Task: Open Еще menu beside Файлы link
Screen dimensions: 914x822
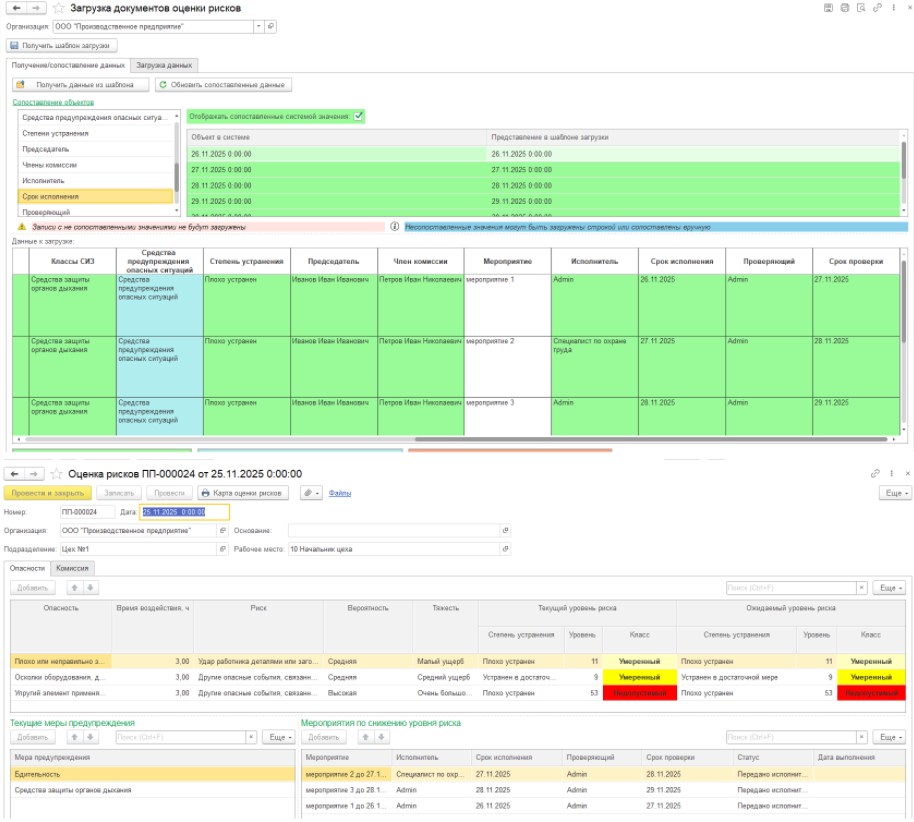Action: 894,493
